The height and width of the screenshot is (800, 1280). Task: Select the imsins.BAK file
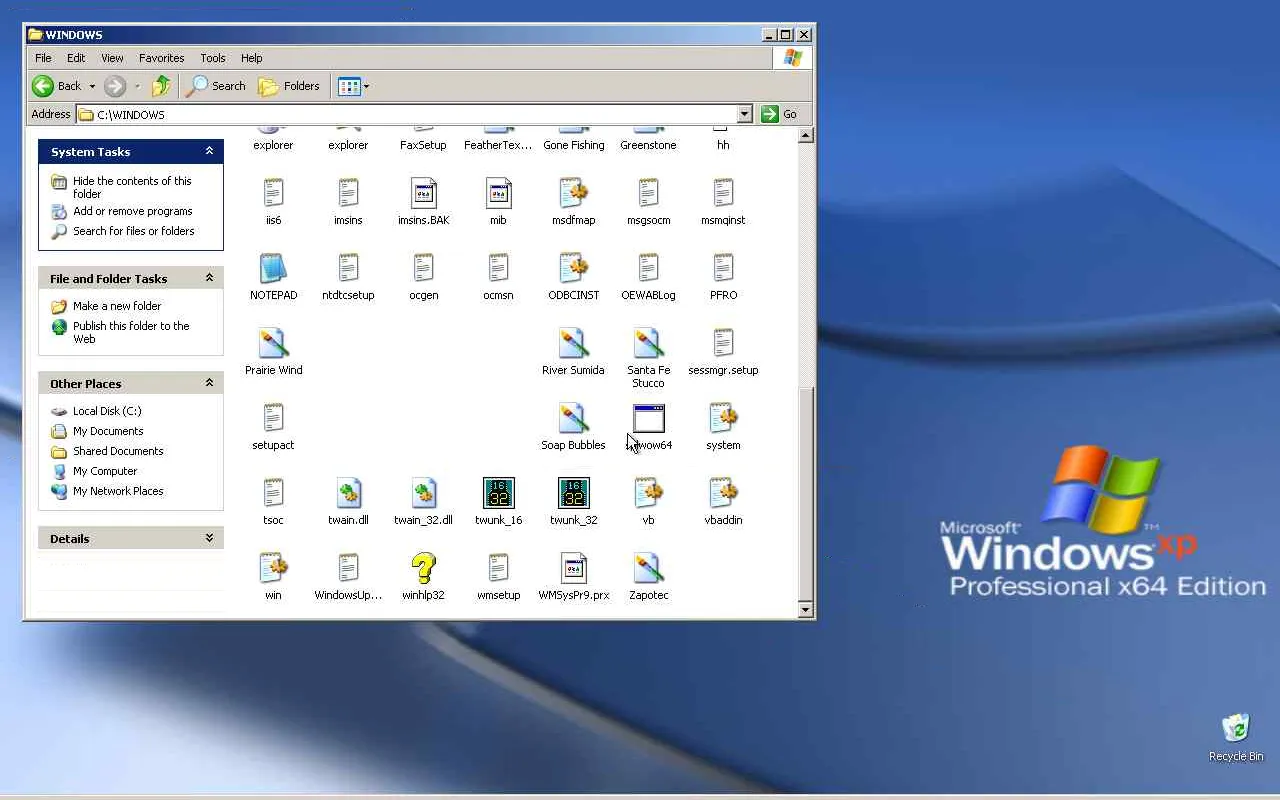coord(423,193)
